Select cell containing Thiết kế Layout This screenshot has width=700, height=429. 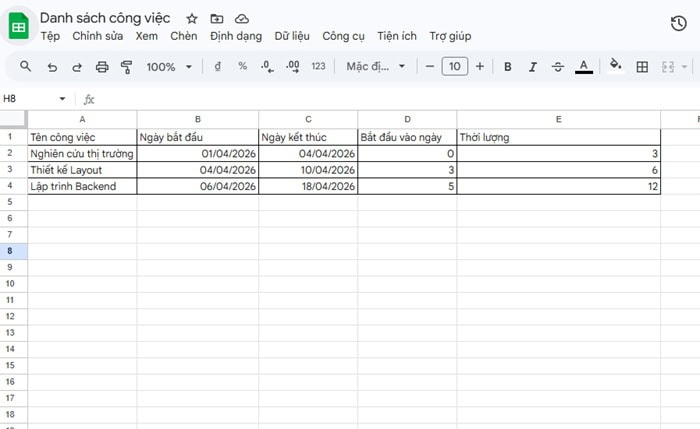tap(82, 170)
